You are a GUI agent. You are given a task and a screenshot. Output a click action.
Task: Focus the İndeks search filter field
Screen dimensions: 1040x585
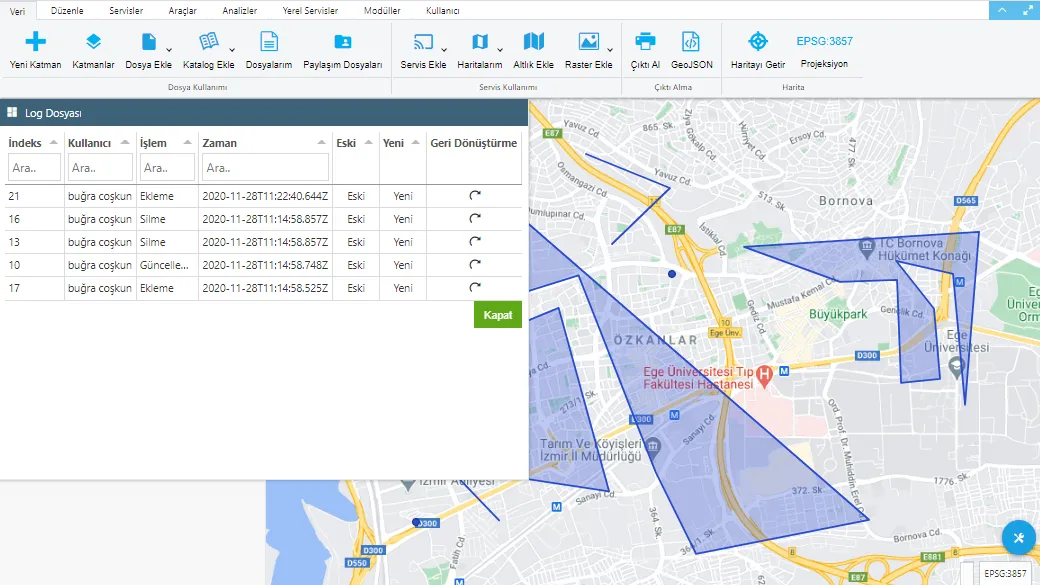[x=34, y=168]
